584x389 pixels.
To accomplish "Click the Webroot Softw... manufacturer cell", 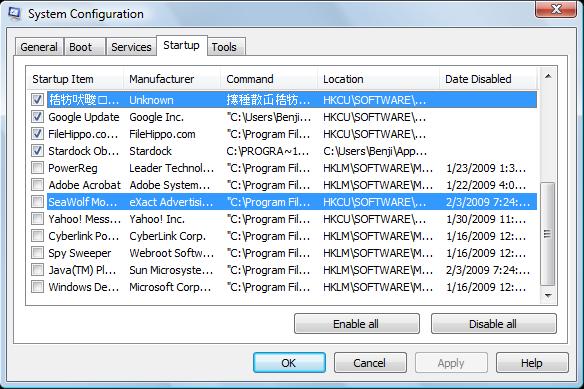I will point(172,253).
